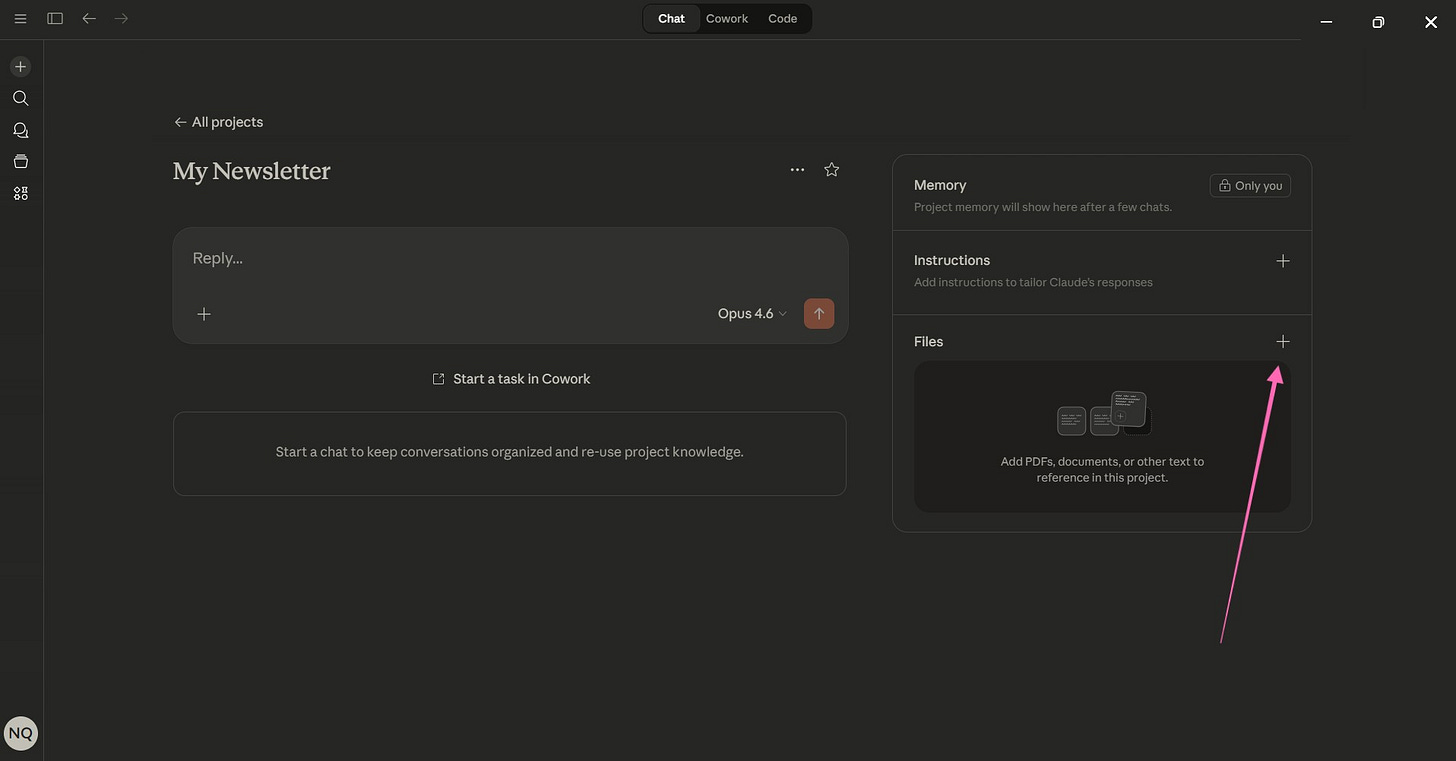Open the connectors grid icon in sidebar
The width and height of the screenshot is (1456, 761).
pos(20,193)
